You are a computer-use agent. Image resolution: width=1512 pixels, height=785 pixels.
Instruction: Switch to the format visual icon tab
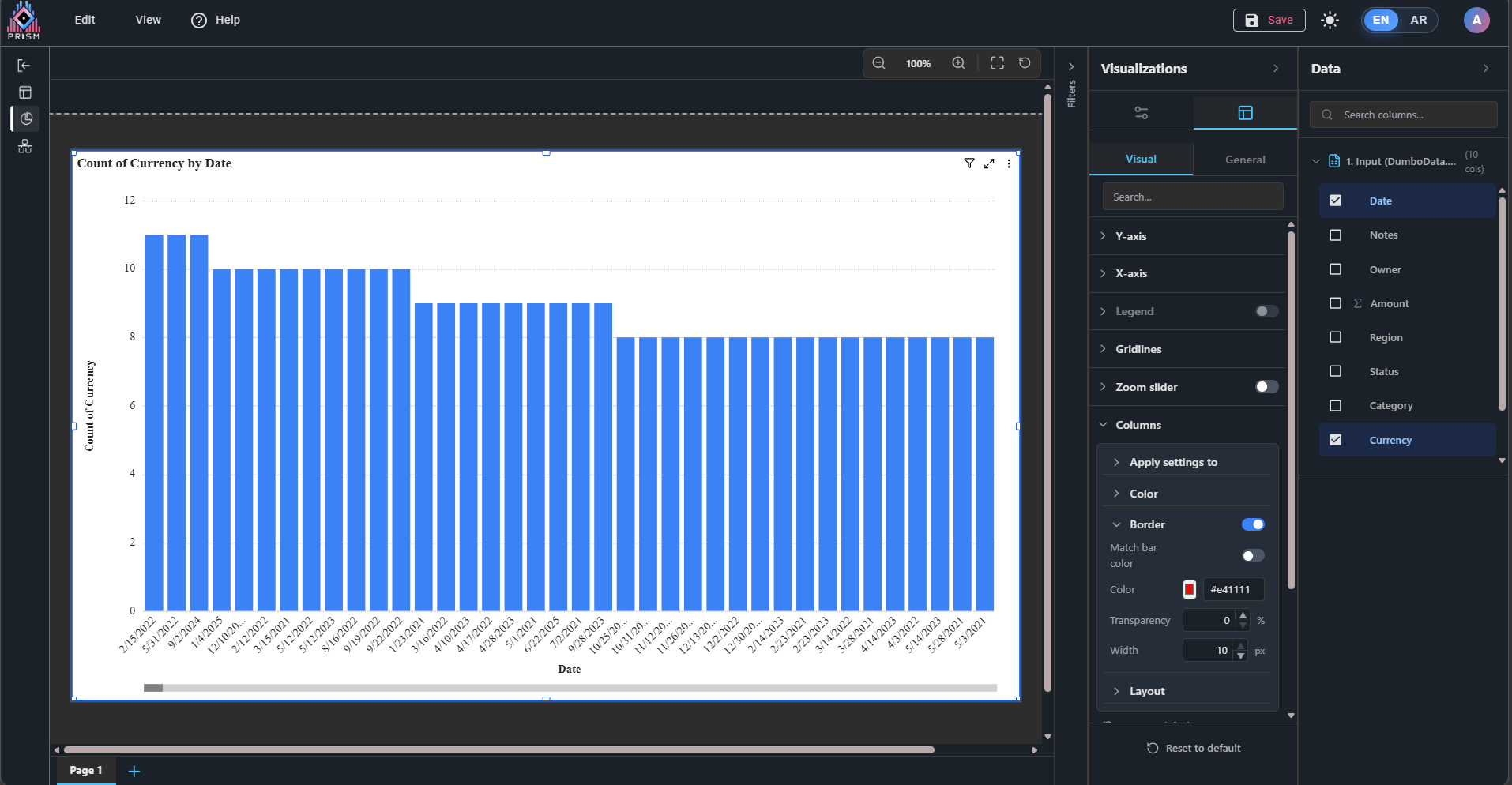[x=1245, y=113]
